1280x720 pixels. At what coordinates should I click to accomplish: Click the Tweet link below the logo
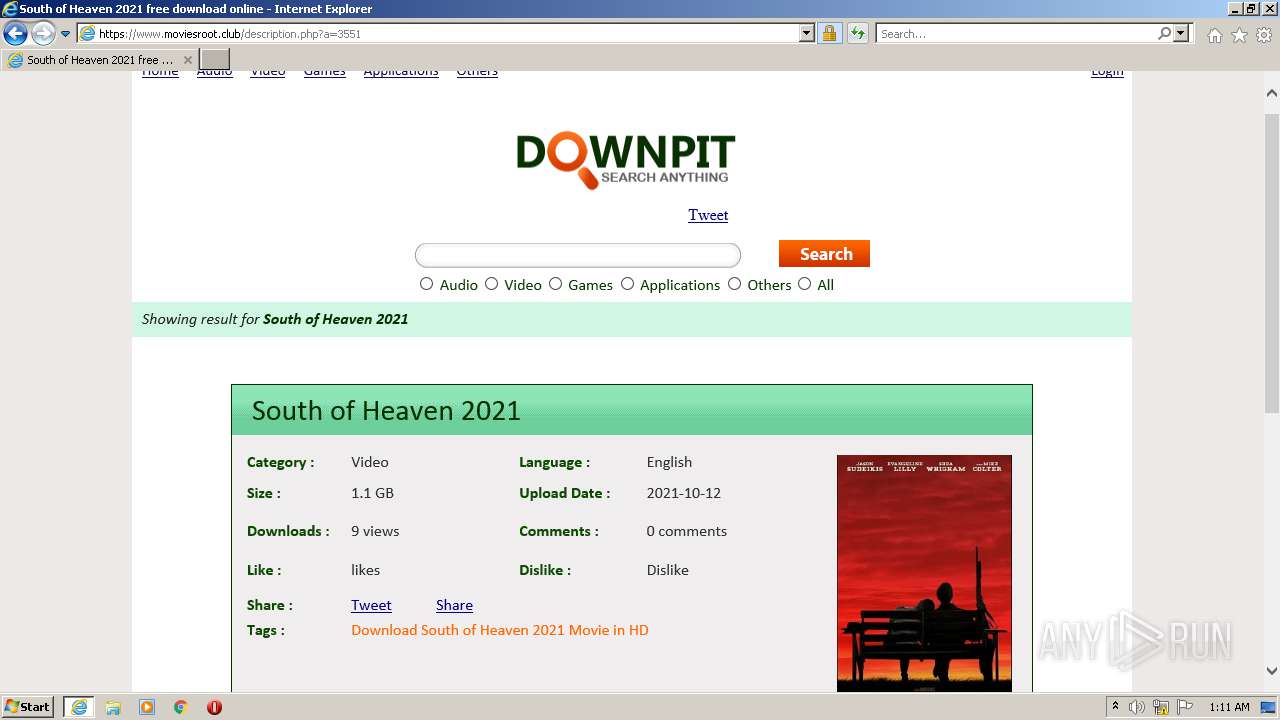click(x=708, y=215)
